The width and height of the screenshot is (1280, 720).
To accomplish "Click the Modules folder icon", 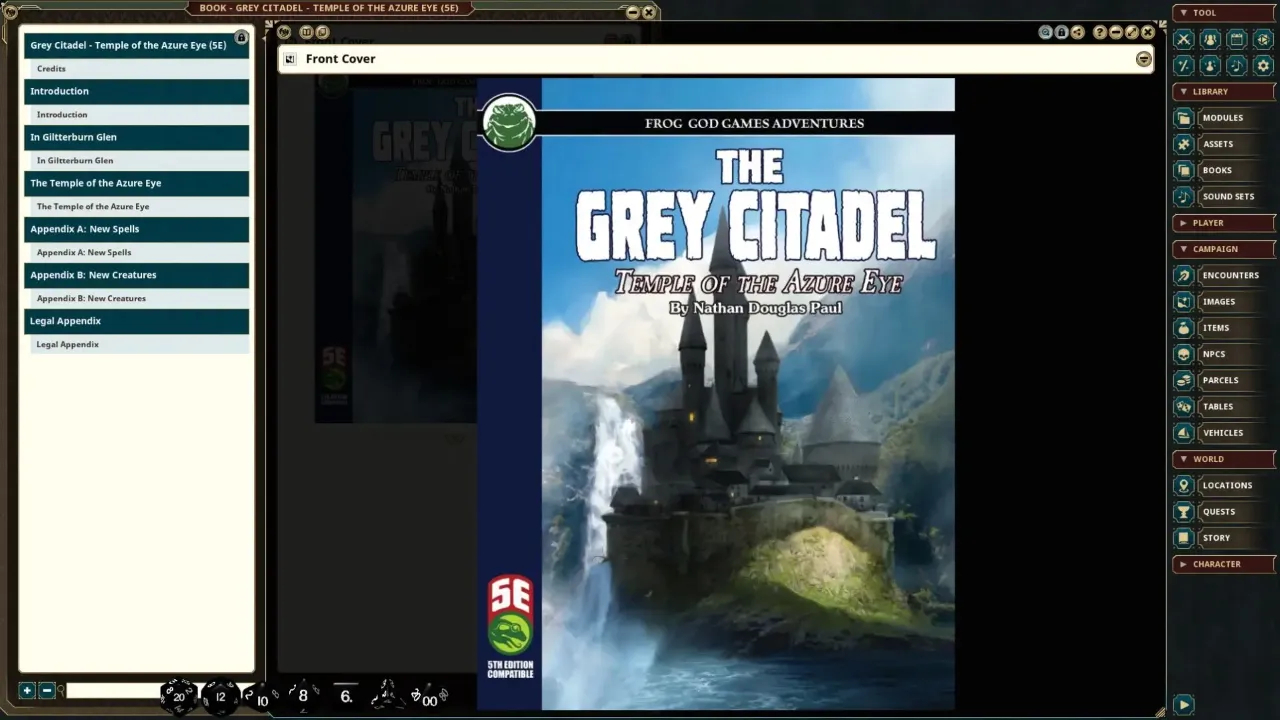I will tap(1184, 118).
